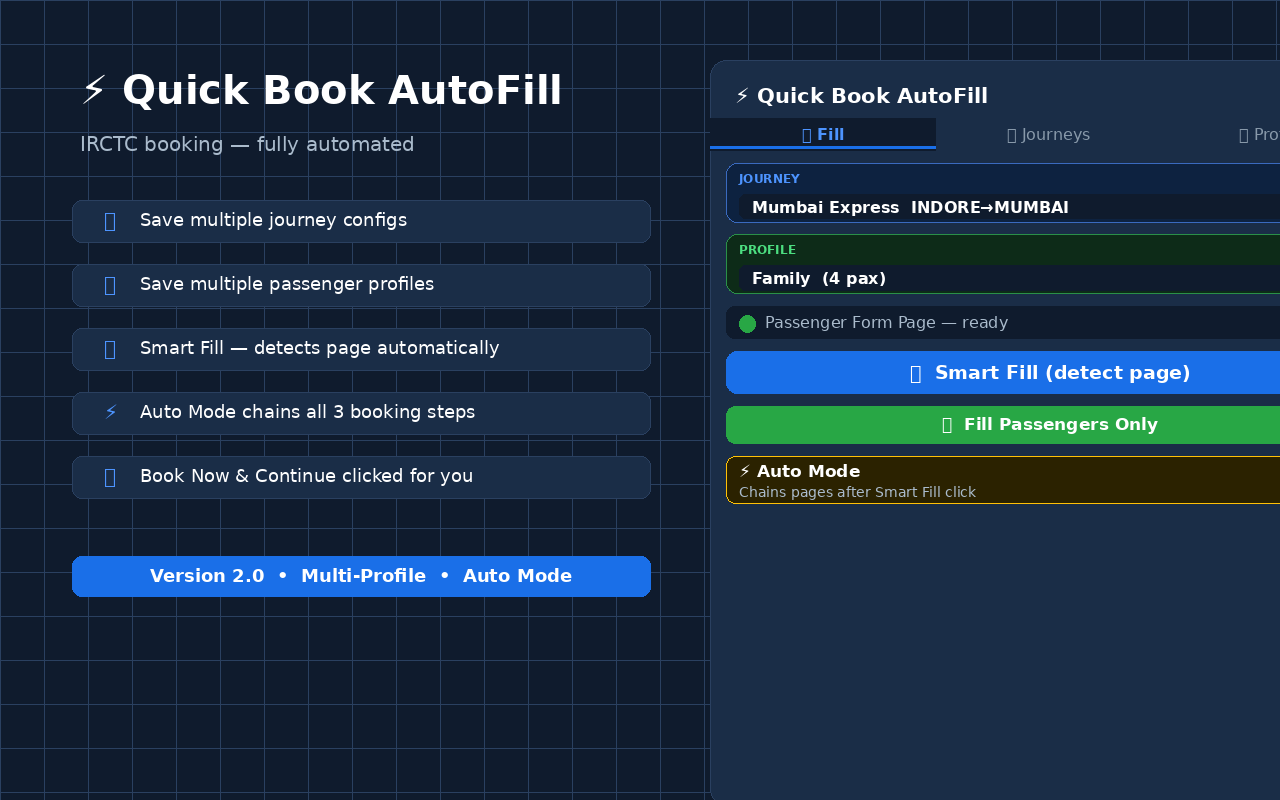
Task: Click "Chains pages after Smart Fill click" text
Action: [x=857, y=492]
